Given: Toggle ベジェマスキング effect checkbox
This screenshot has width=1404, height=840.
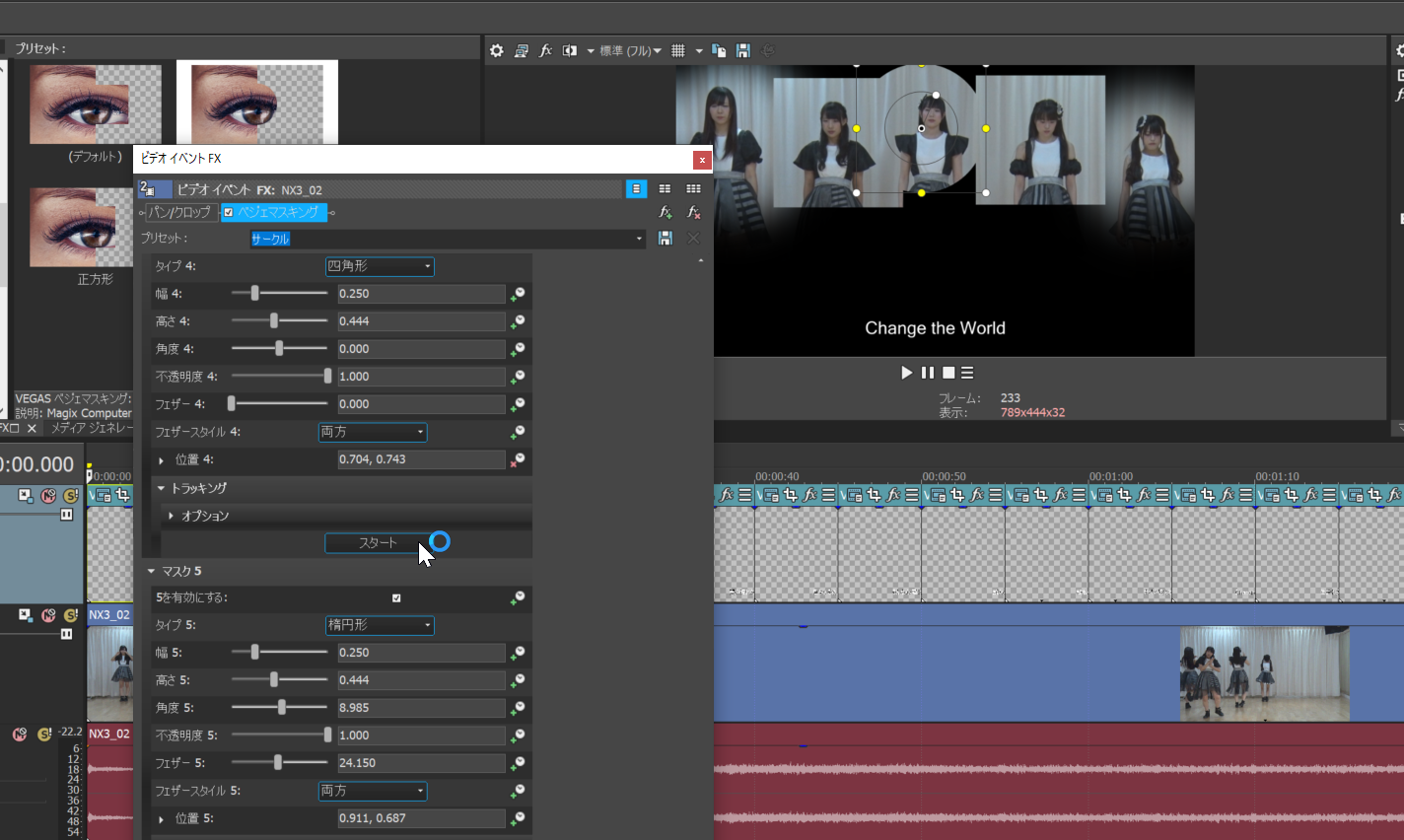Looking at the screenshot, I should pos(229,212).
